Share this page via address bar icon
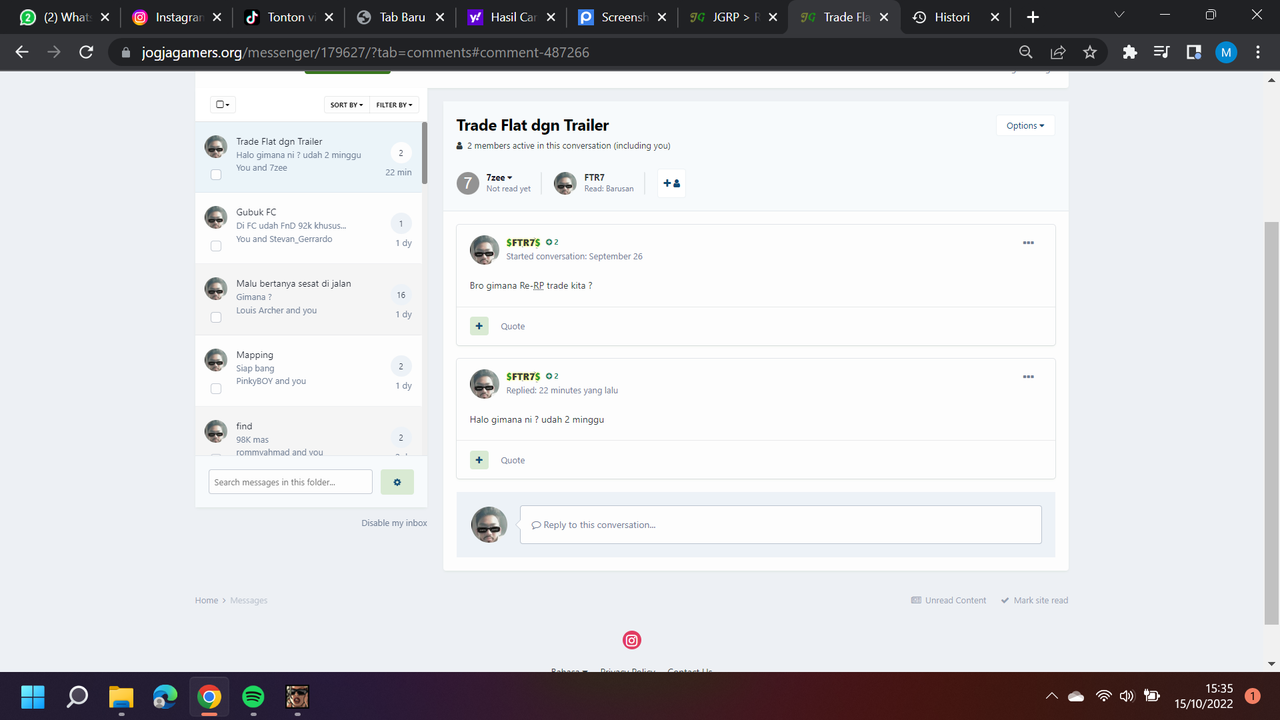 coord(1058,52)
